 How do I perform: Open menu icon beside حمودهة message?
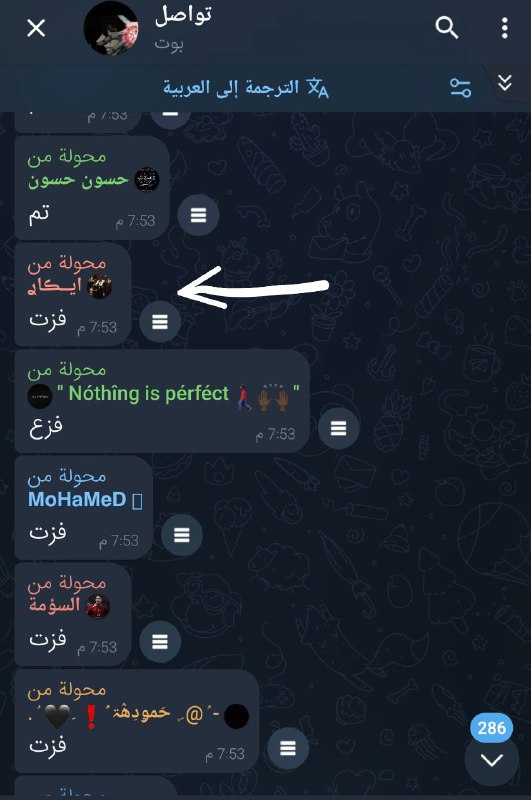tap(288, 748)
